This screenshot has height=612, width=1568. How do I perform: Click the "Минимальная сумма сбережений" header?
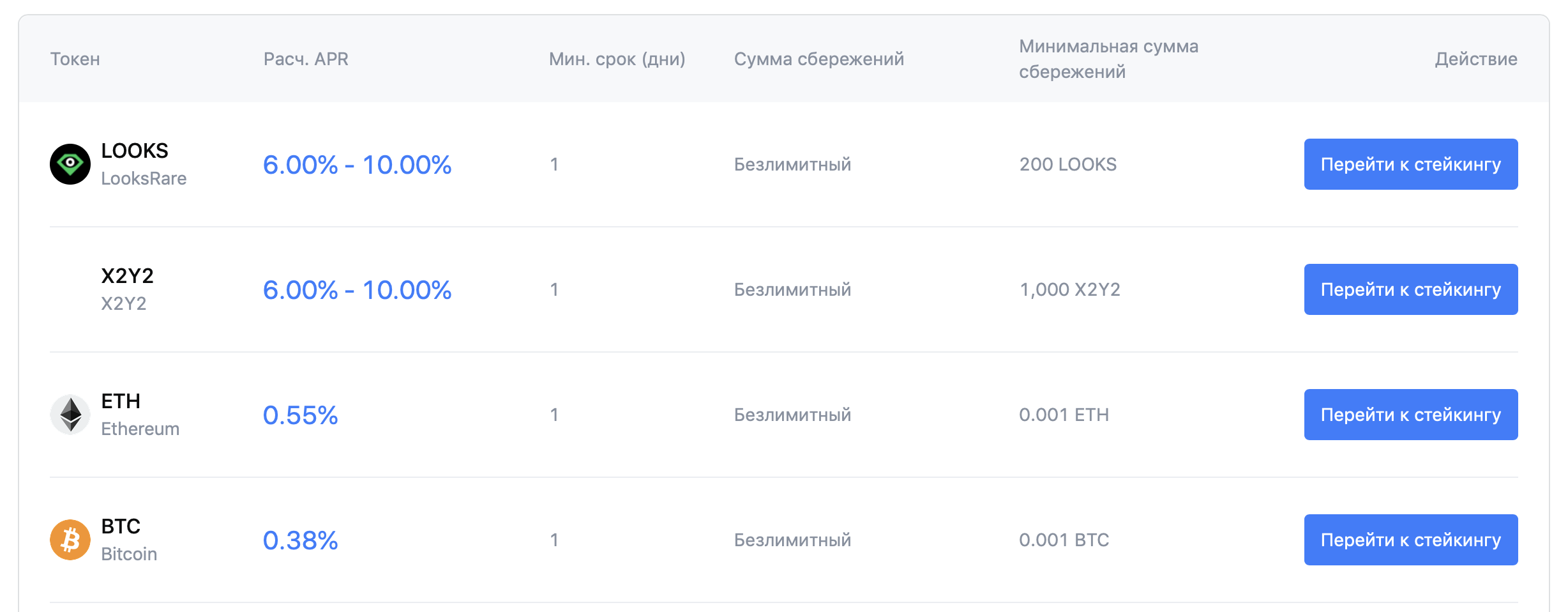tap(1108, 59)
